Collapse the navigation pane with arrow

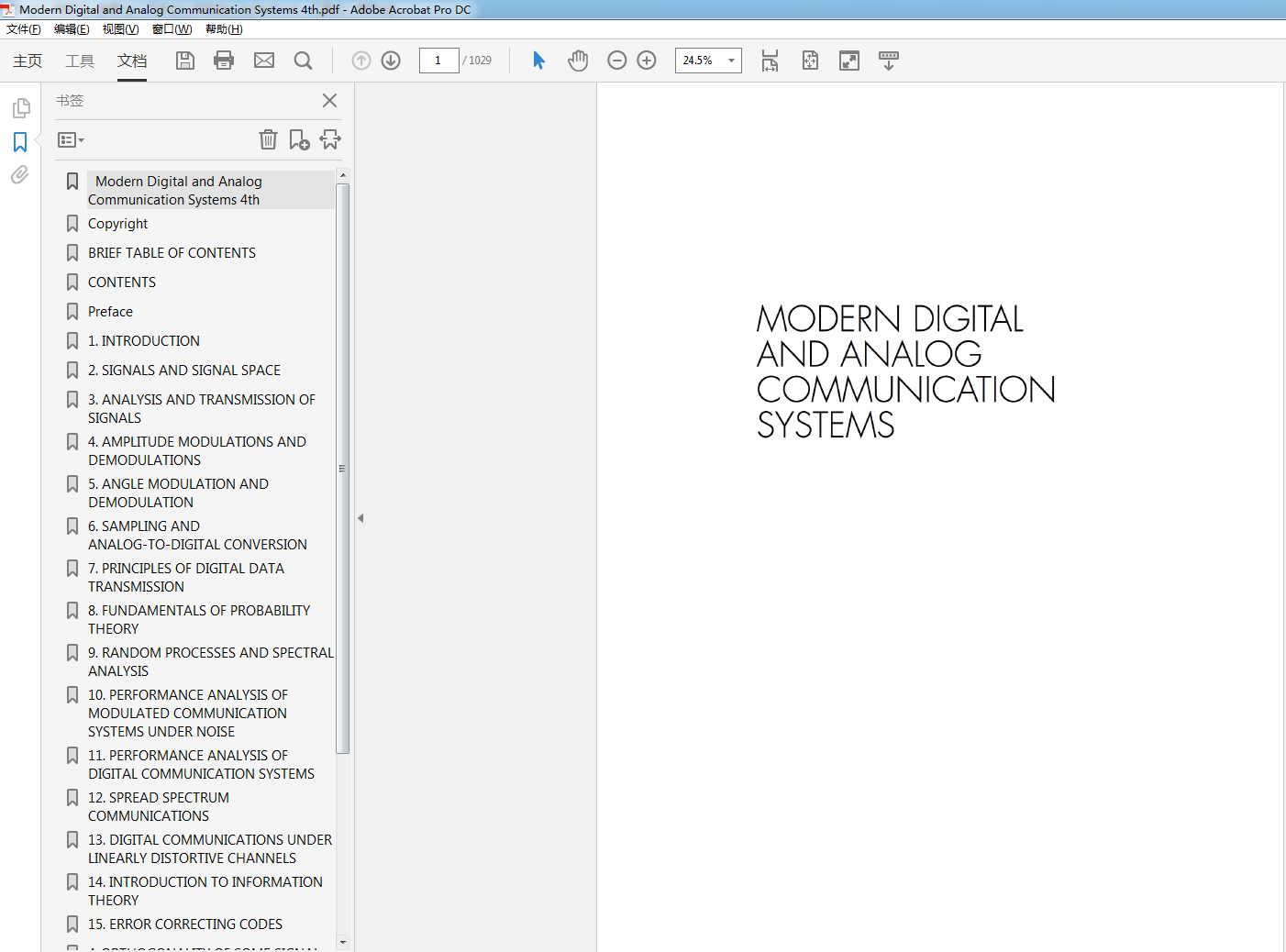click(x=360, y=518)
